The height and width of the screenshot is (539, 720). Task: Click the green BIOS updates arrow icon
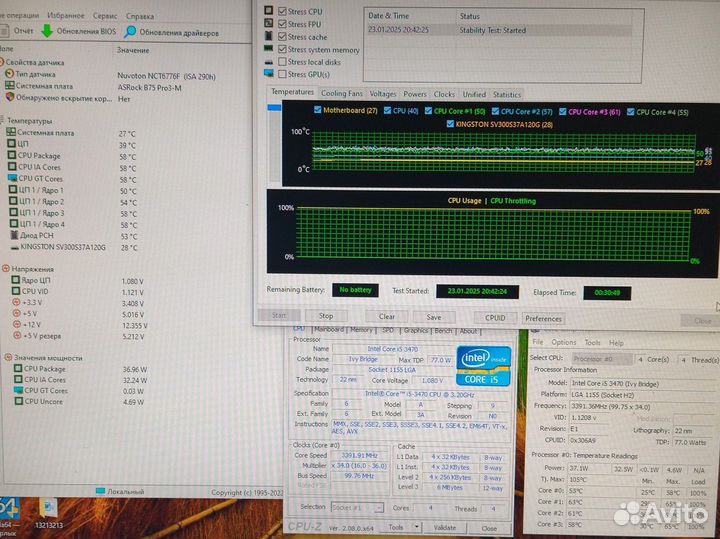[47, 31]
